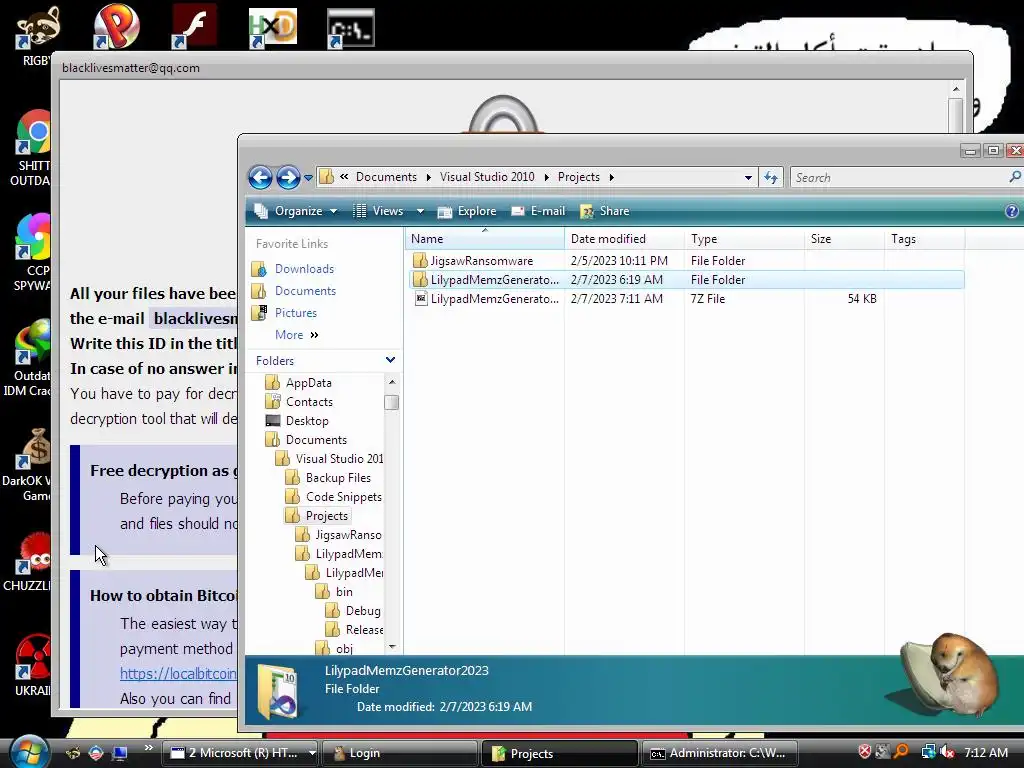
Task: Open subfolder arrow after Projects breadcrumb
Action: click(612, 178)
